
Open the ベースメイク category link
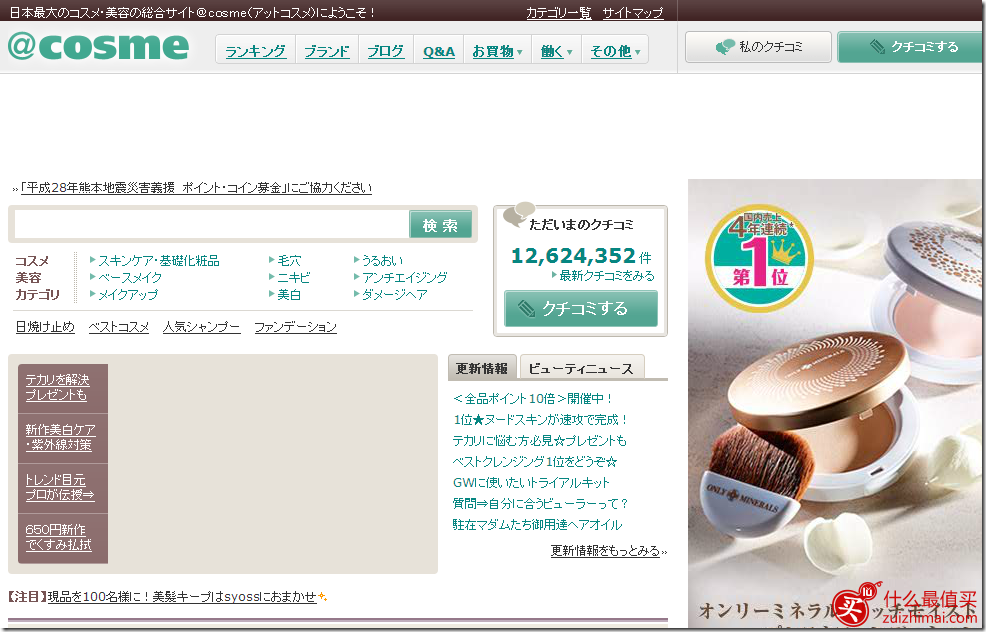[x=130, y=277]
